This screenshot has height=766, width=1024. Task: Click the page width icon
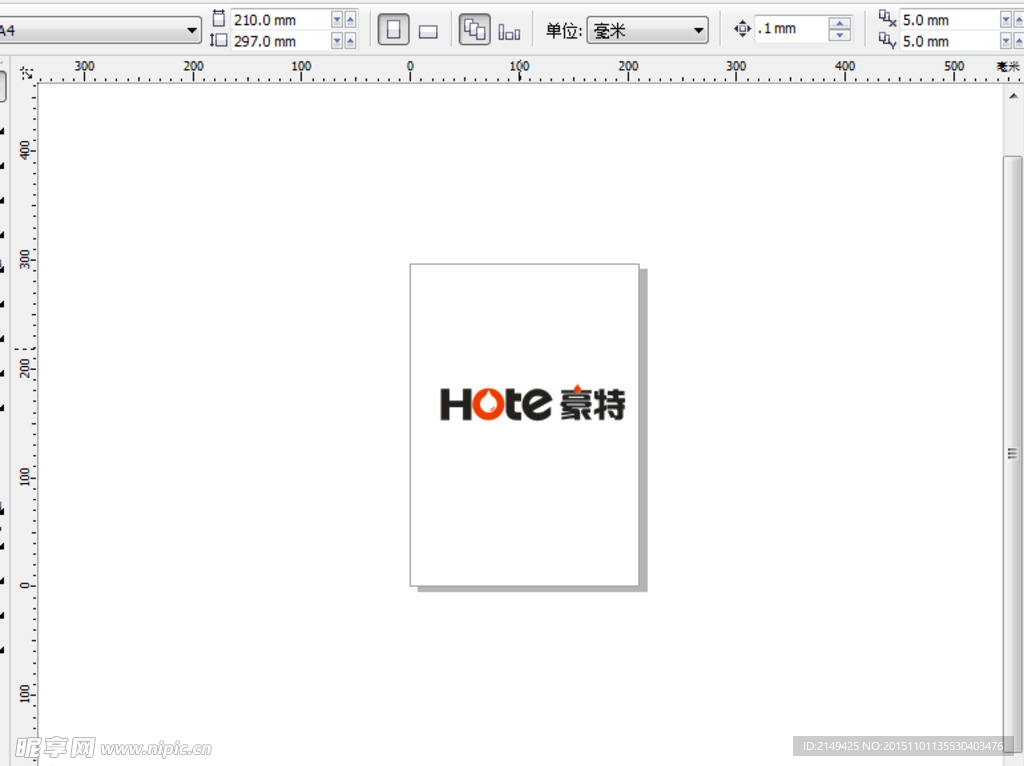(219, 18)
